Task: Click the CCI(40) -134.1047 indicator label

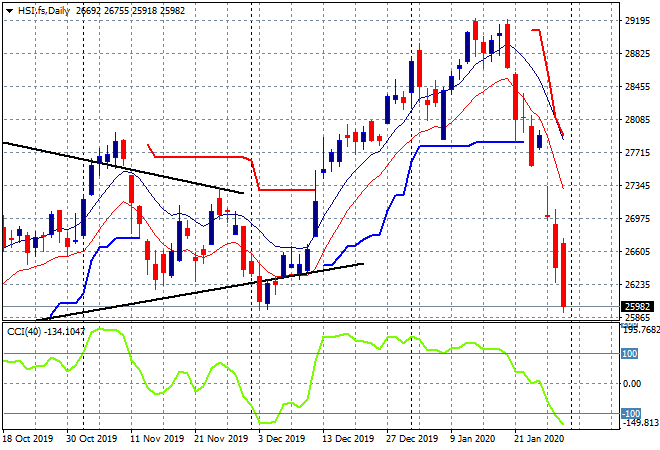Action: (46, 332)
